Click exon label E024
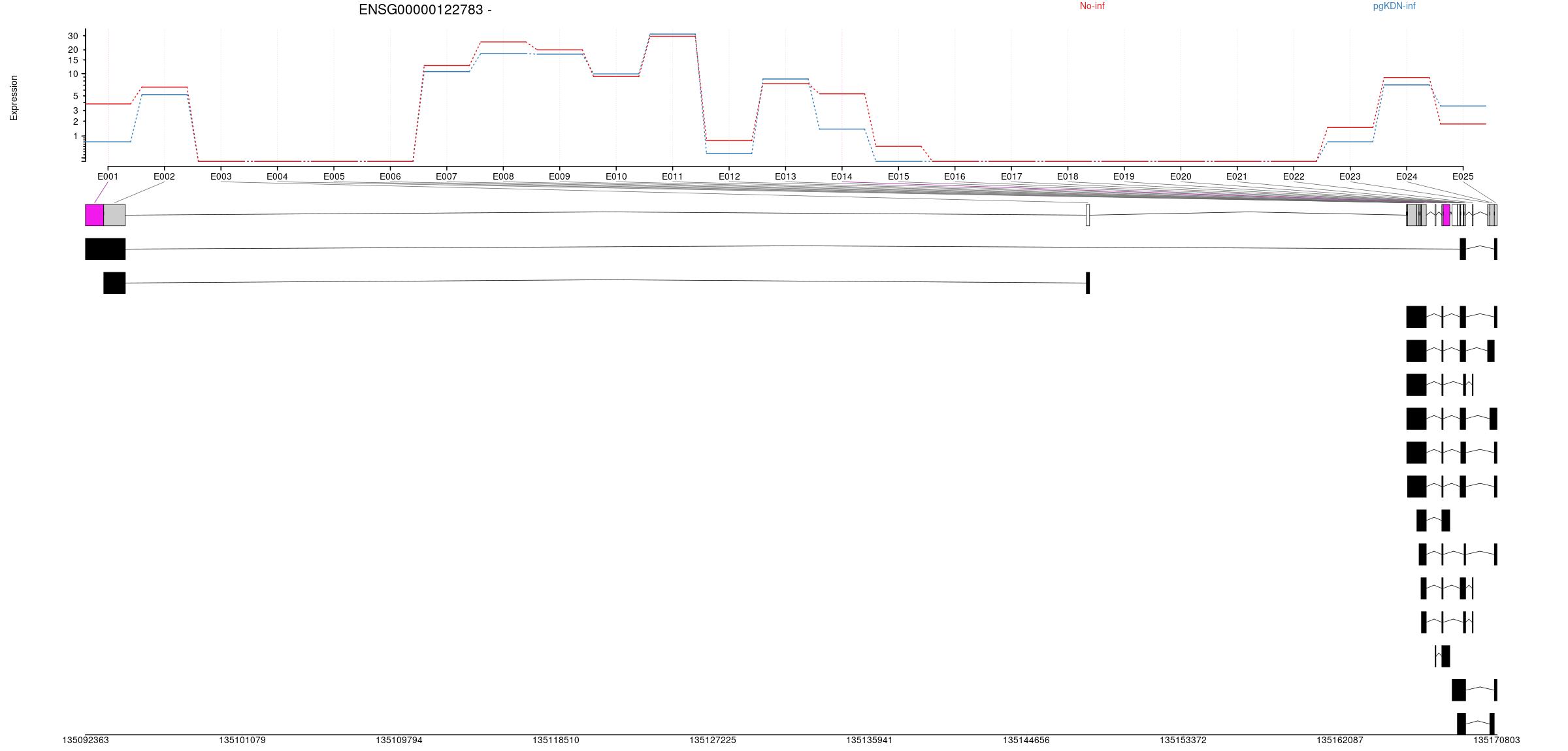 1407,176
